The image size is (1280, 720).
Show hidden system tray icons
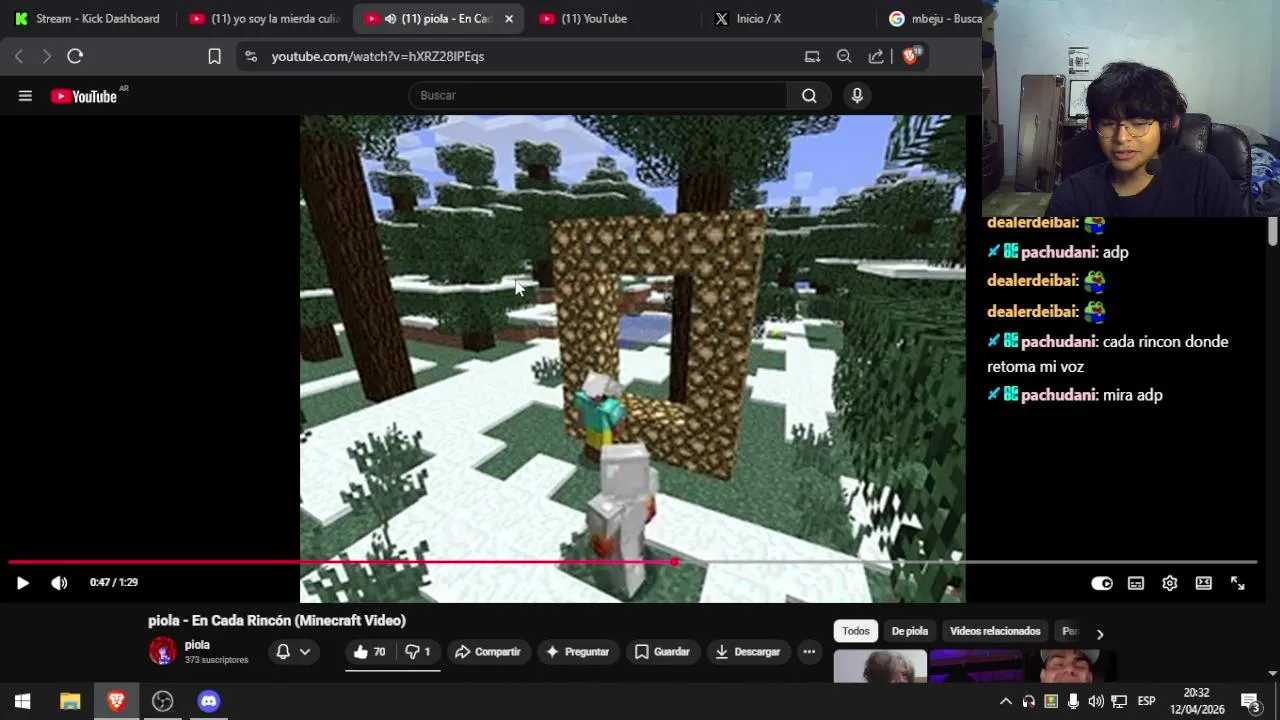click(x=1006, y=701)
